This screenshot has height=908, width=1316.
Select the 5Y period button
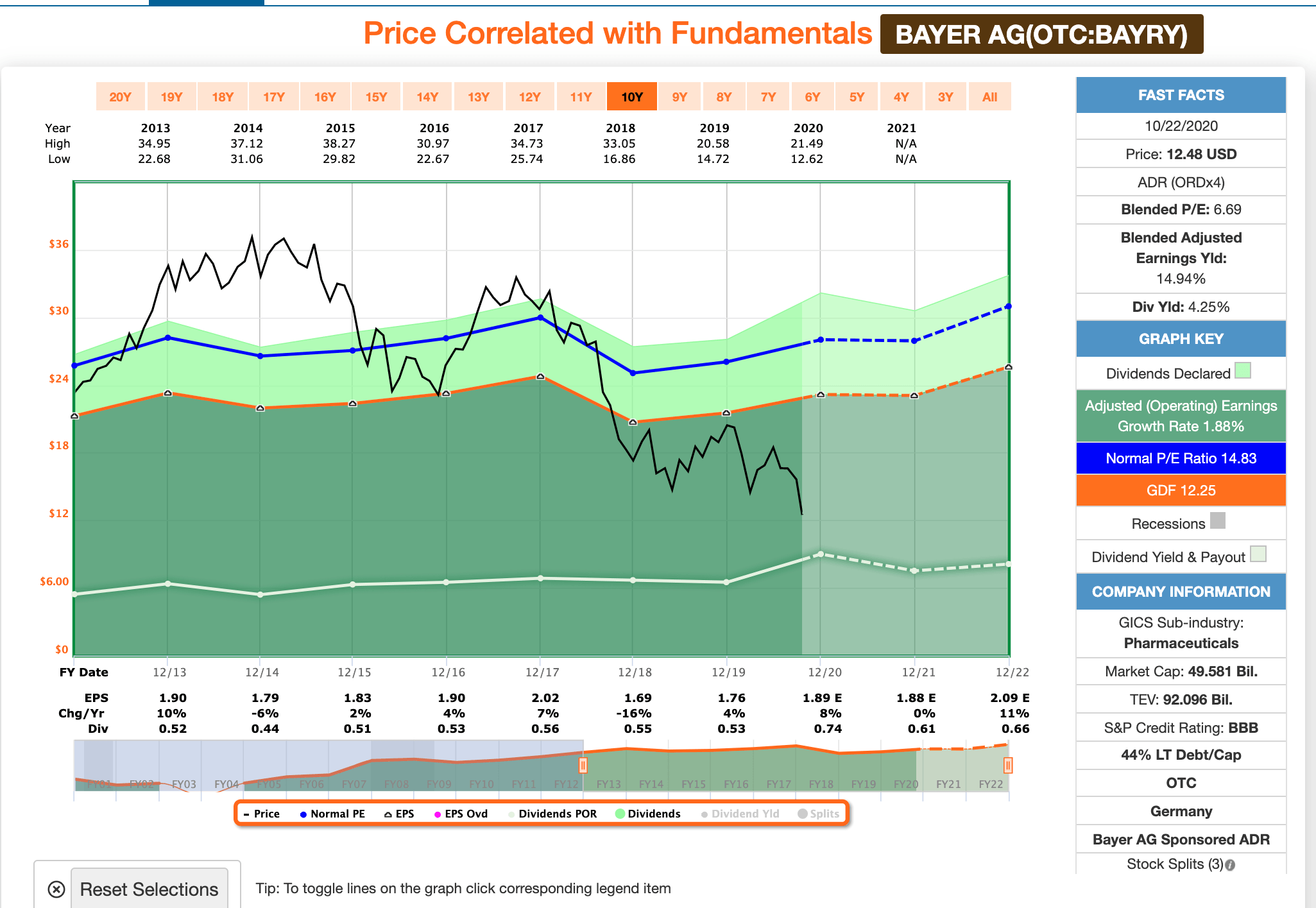click(x=856, y=96)
